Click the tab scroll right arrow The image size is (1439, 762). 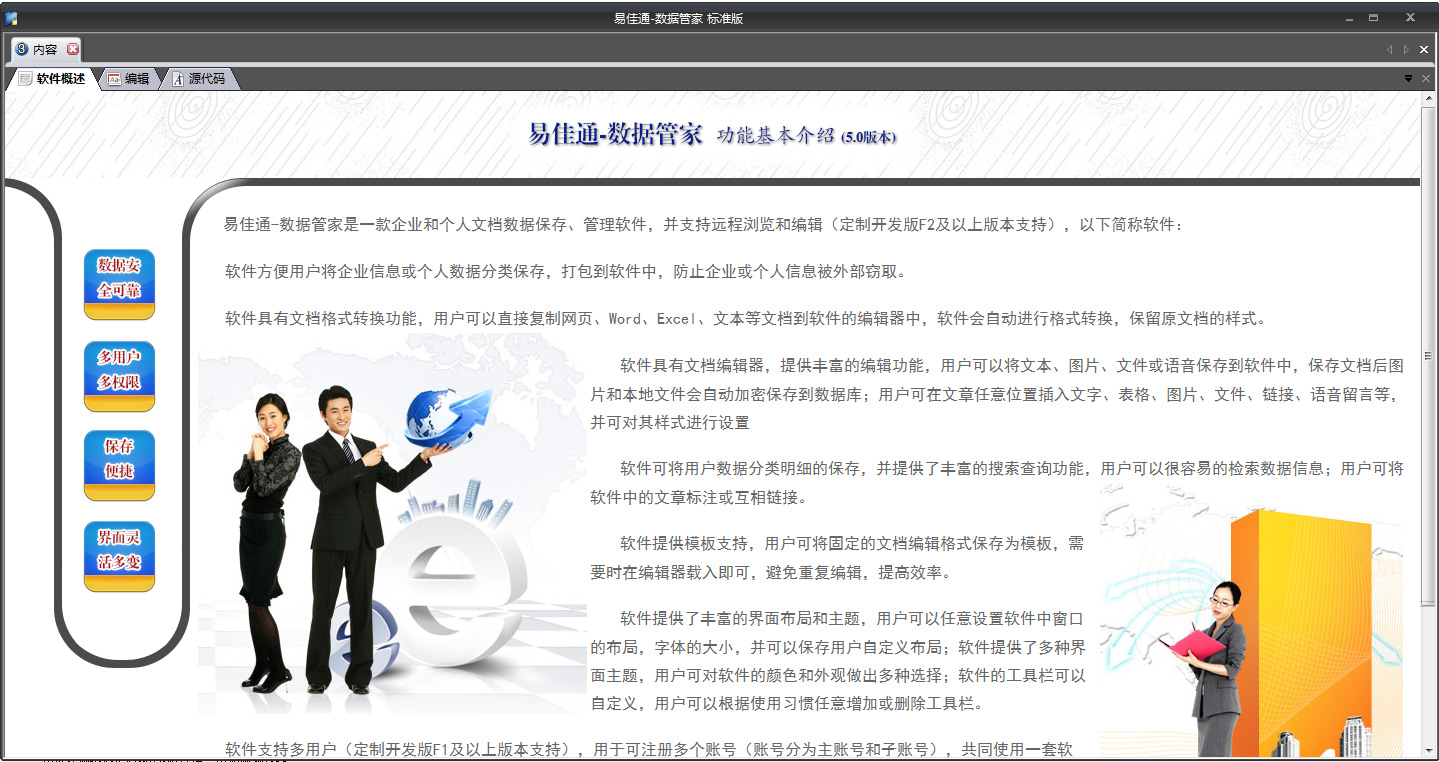(1406, 49)
